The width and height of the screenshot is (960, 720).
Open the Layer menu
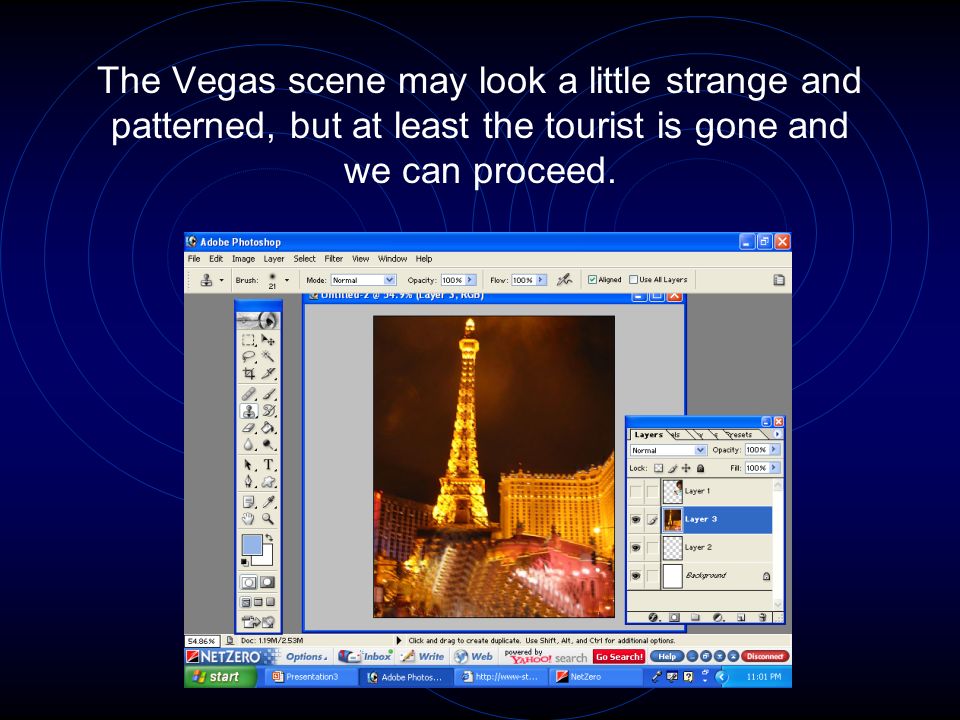click(274, 259)
